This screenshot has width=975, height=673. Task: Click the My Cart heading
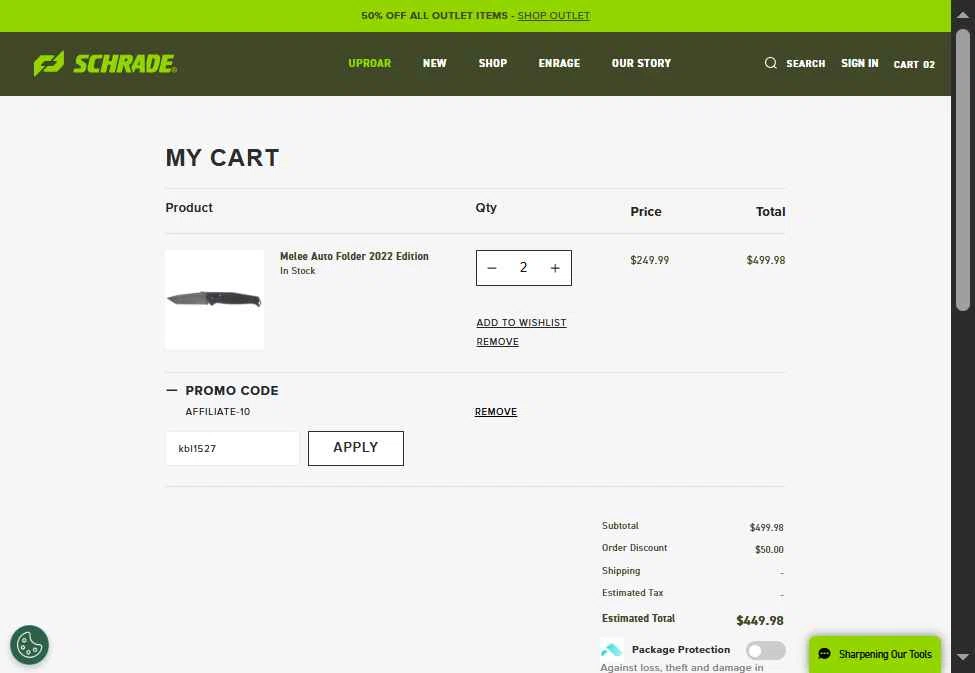[x=223, y=158]
